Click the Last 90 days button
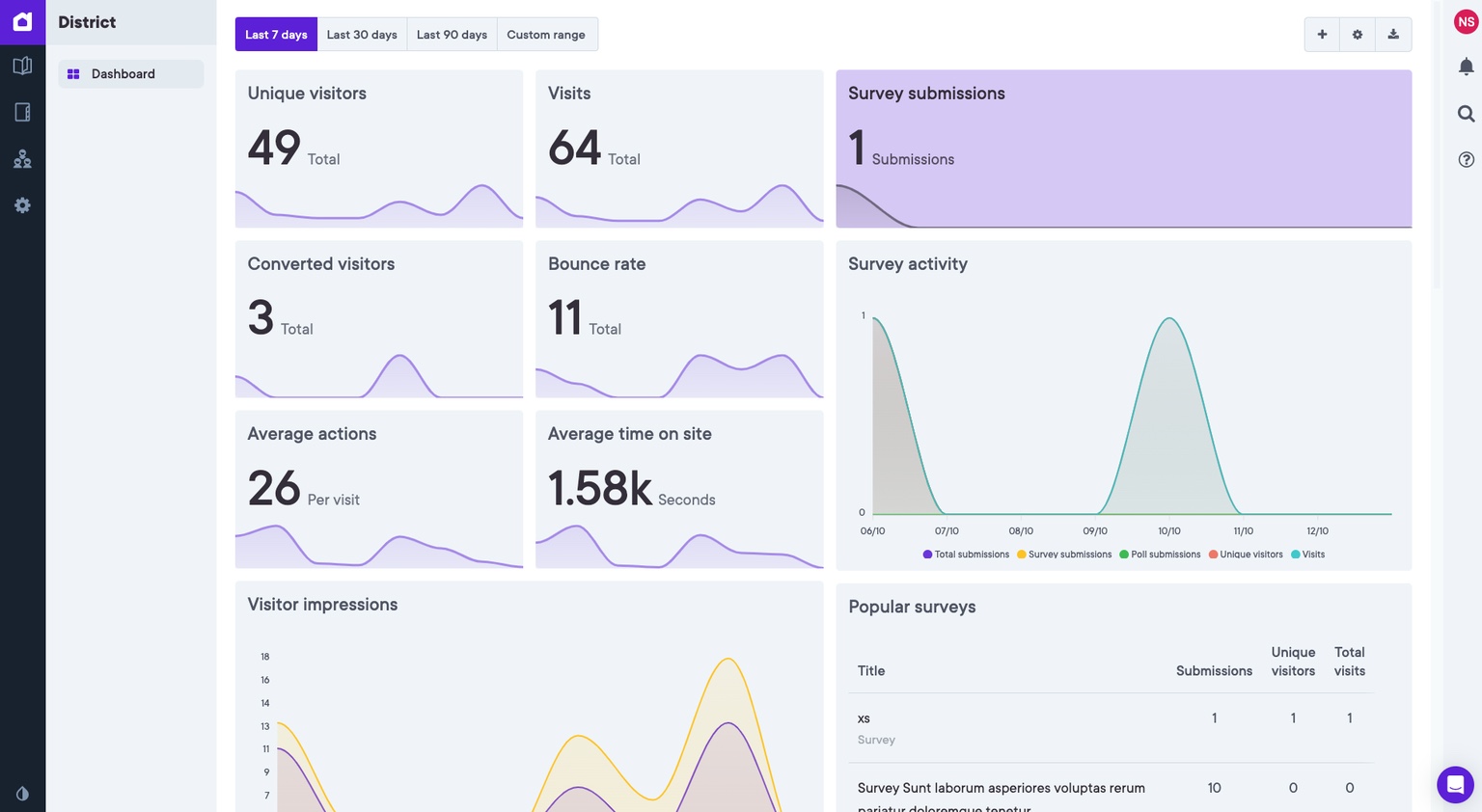The width and height of the screenshot is (1482, 812). tap(452, 35)
